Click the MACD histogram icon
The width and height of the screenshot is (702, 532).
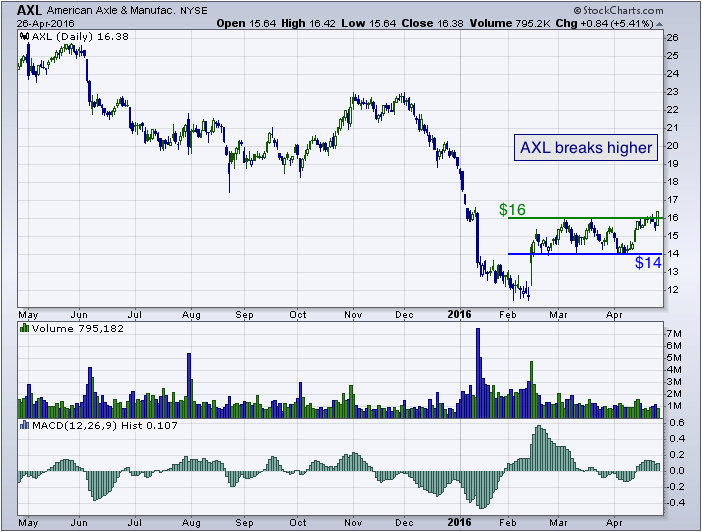pos(25,425)
